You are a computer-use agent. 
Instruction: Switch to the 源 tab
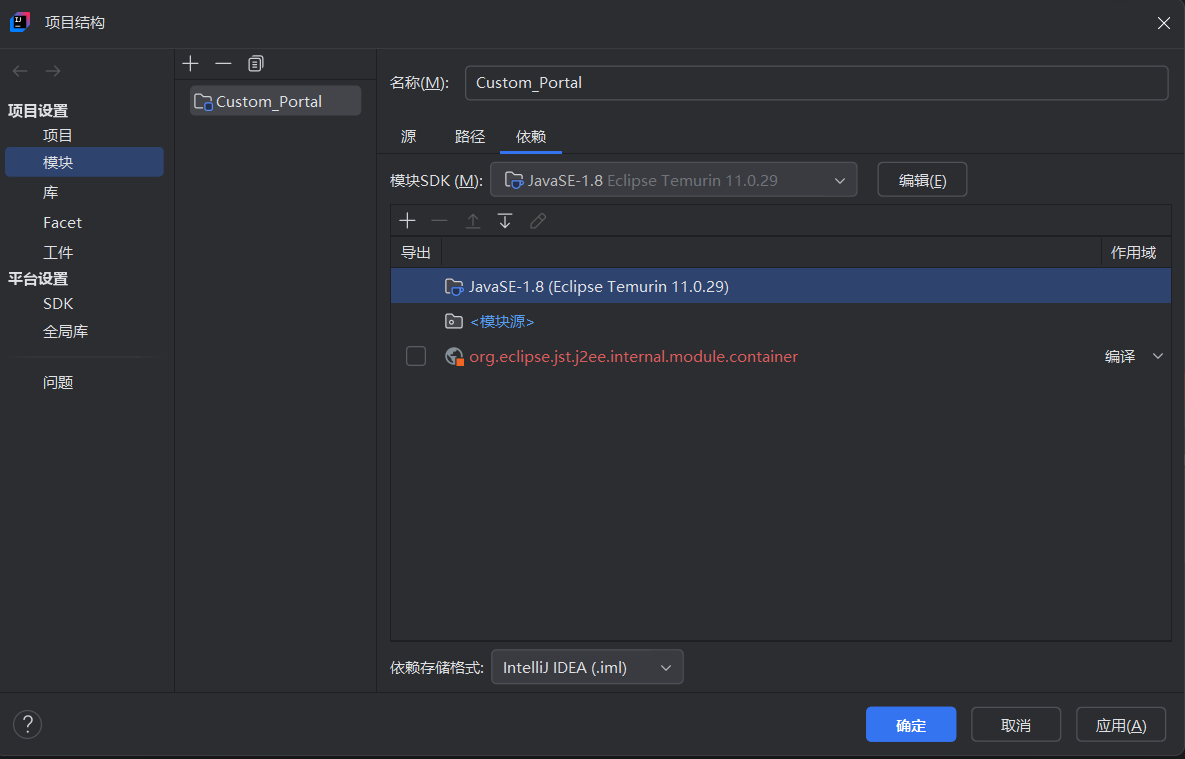pos(408,136)
